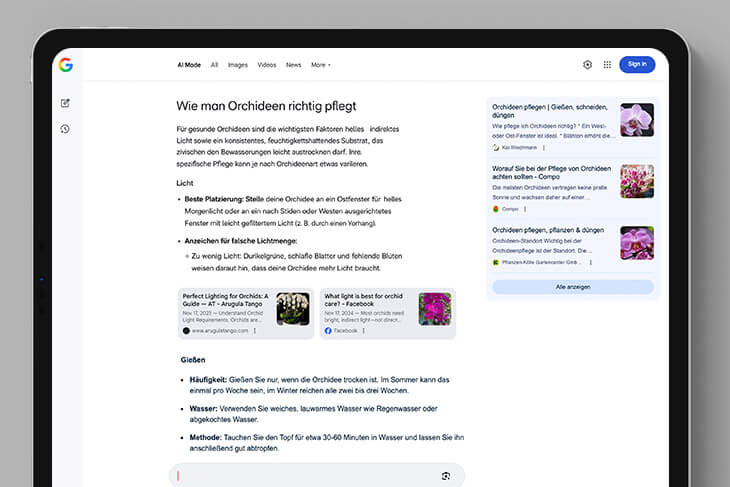
Task: Click the 'Gießen' section heading
Action: tap(193, 360)
